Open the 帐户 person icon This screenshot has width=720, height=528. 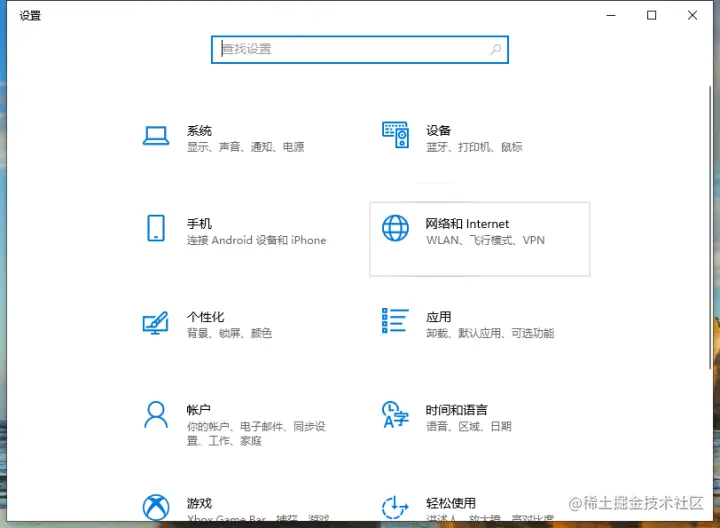click(x=156, y=415)
